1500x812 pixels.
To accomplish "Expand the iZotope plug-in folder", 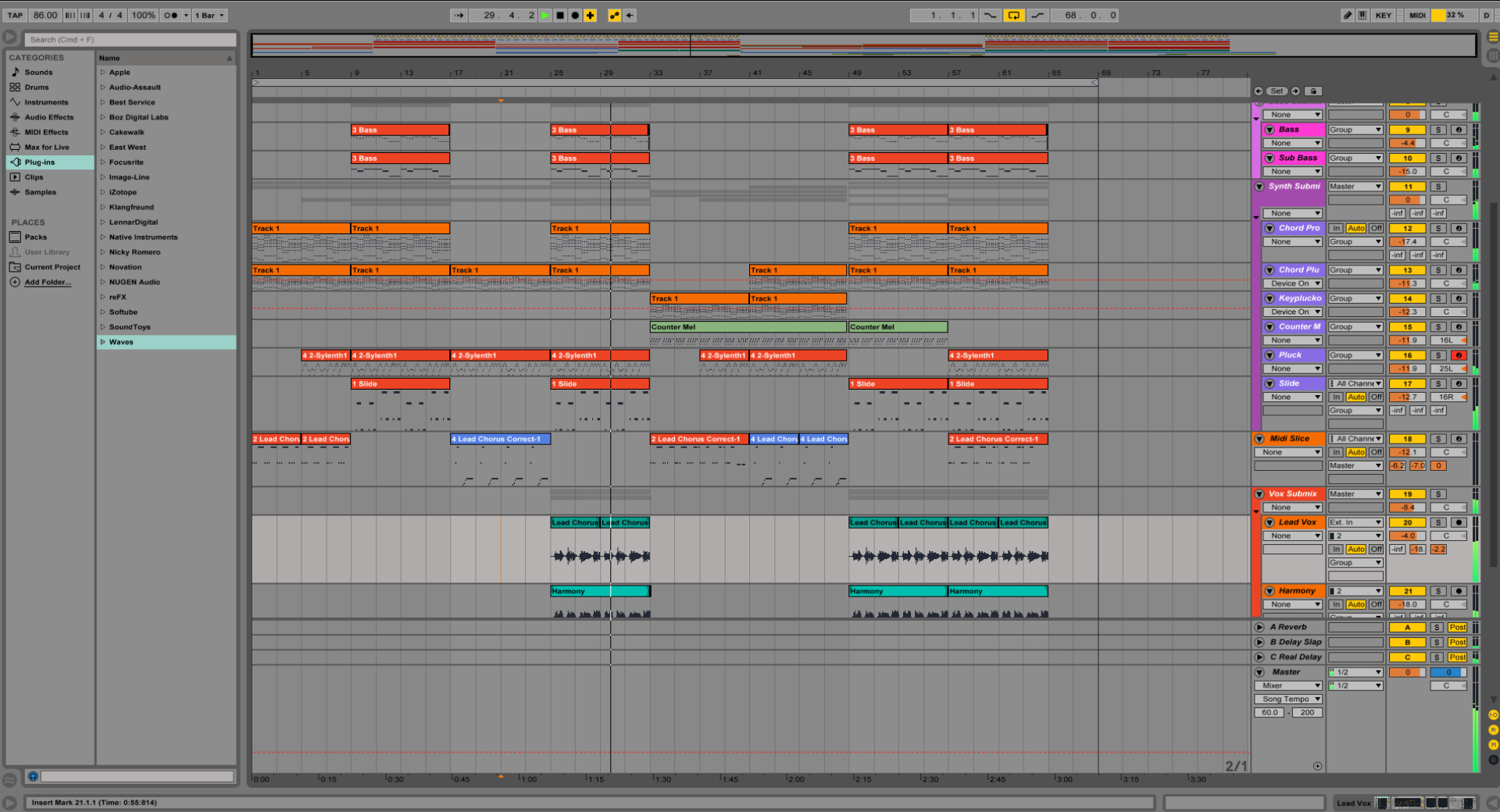I will [x=102, y=192].
